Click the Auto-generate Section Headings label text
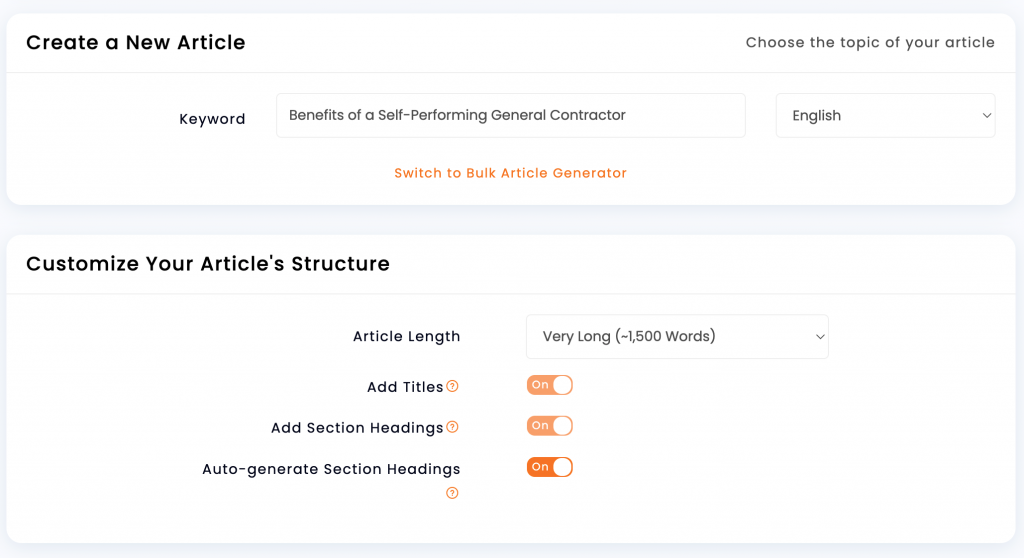The image size is (1024, 558). (x=331, y=469)
